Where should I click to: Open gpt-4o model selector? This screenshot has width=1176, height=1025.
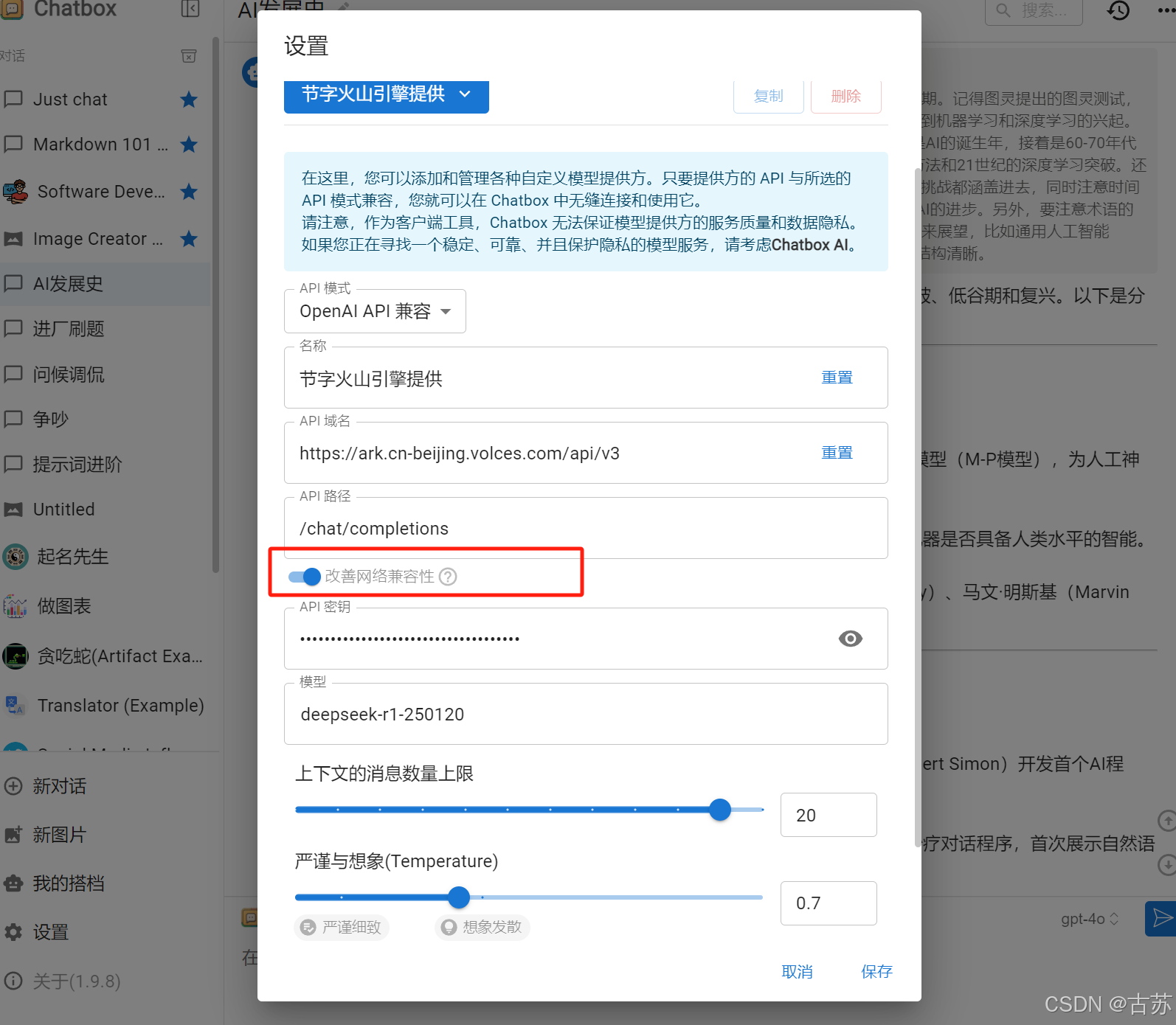pos(1090,919)
